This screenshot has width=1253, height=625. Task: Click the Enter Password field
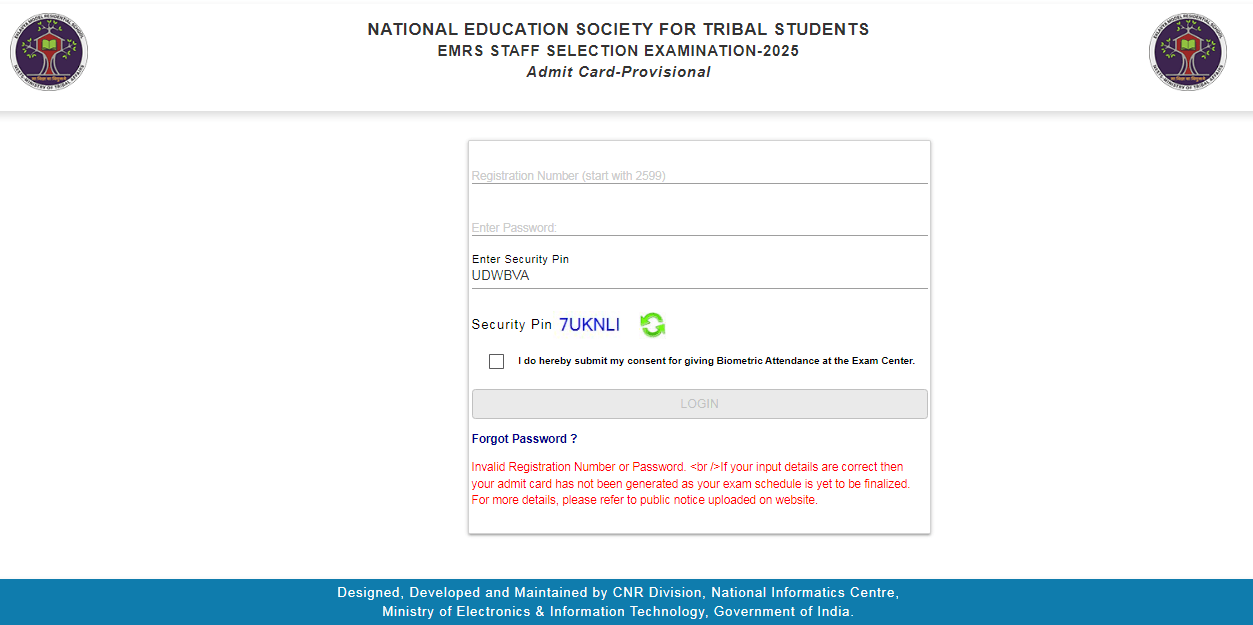(x=650, y=227)
